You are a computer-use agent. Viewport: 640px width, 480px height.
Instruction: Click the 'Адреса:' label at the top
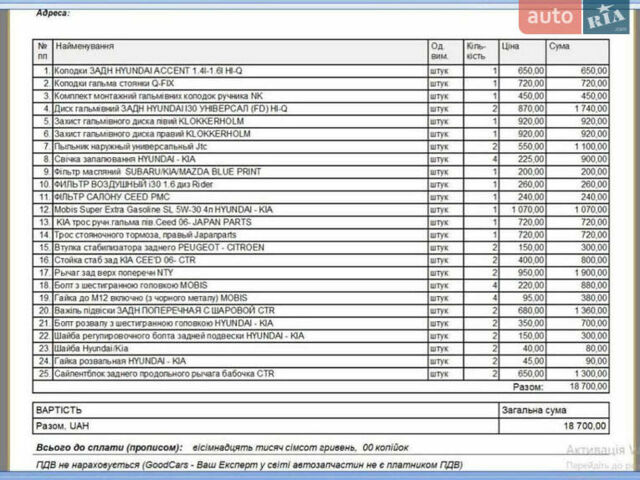point(53,14)
